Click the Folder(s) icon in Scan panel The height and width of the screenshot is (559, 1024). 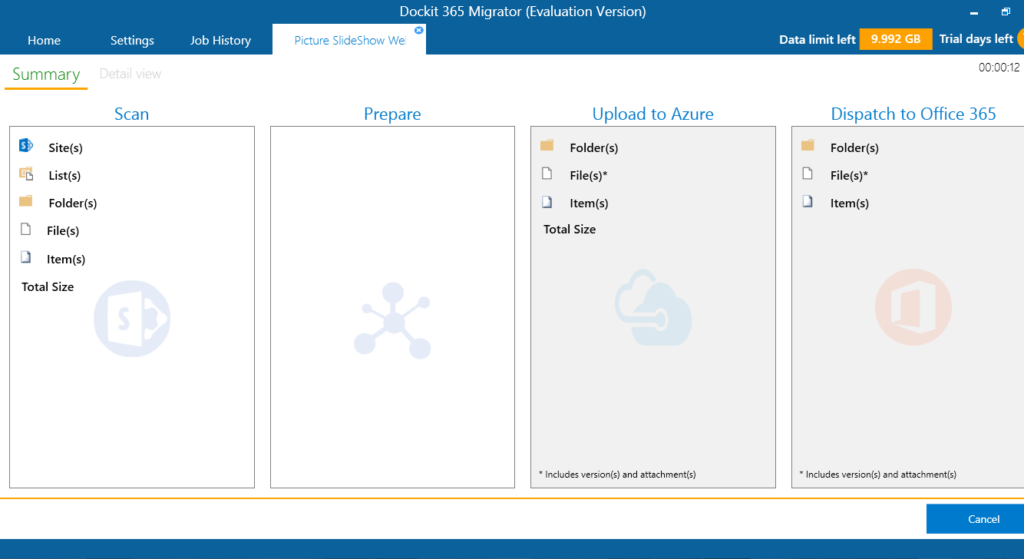point(26,201)
